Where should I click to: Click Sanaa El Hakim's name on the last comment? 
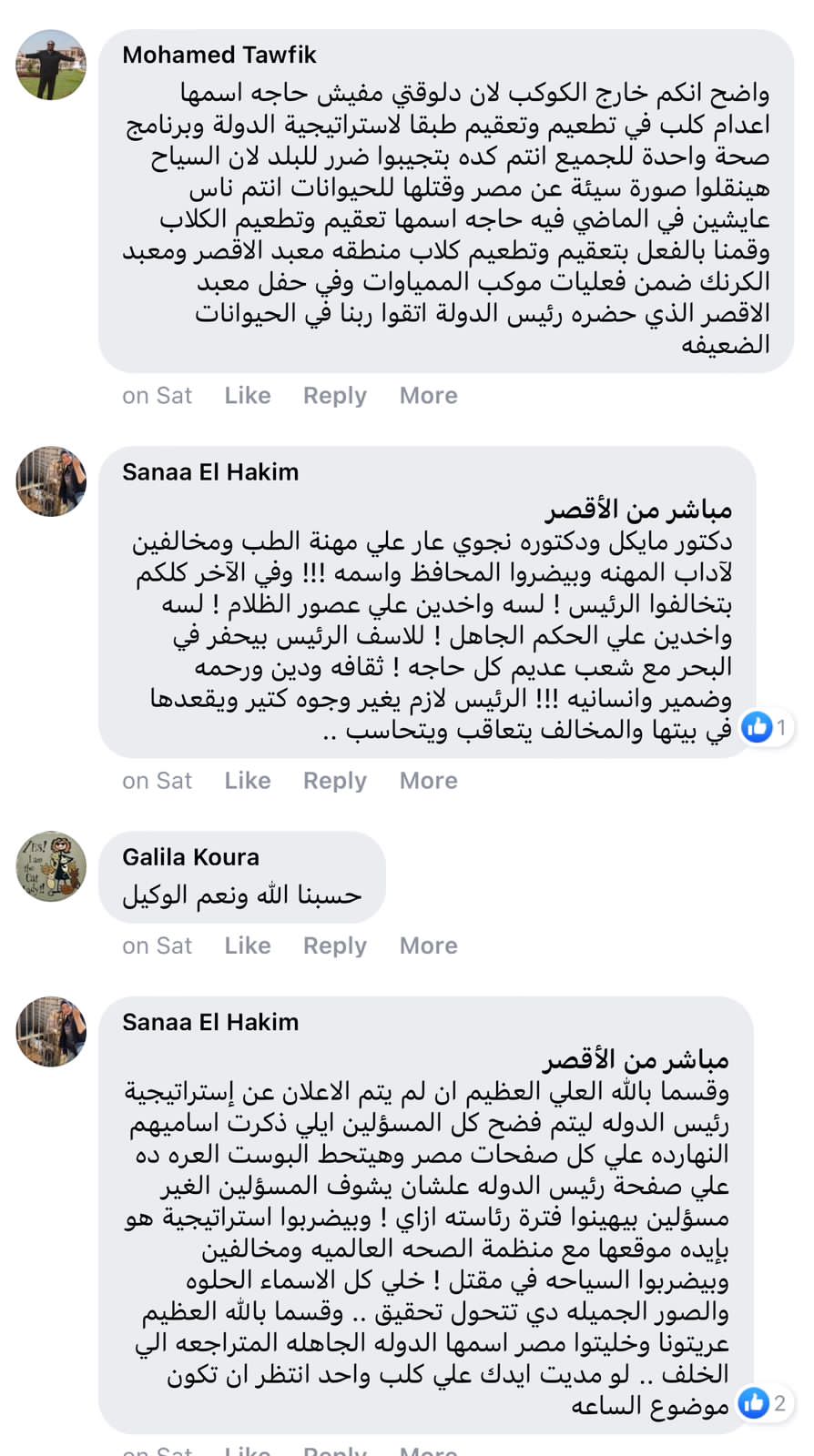pyautogui.click(x=210, y=1022)
